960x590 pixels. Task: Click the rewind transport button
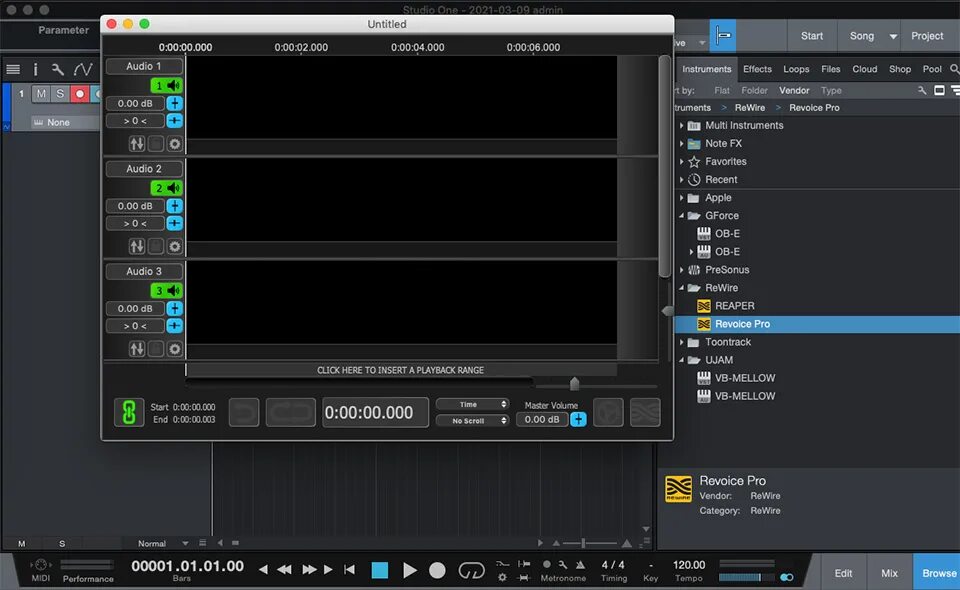coord(284,570)
